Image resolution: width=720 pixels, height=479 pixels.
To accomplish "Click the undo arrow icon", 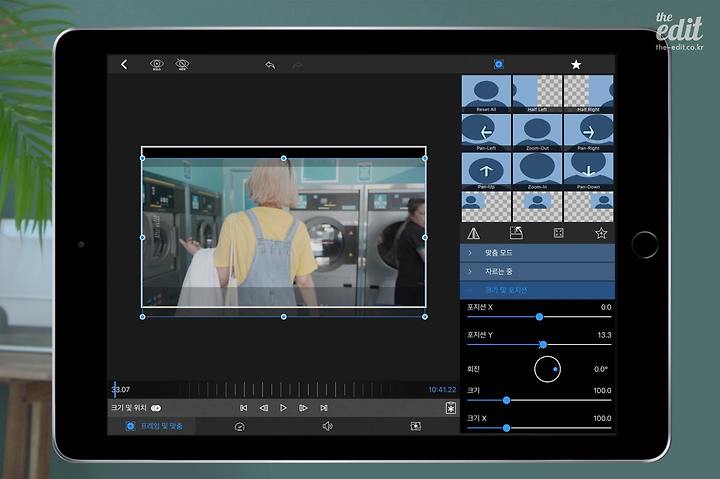I will click(x=270, y=65).
